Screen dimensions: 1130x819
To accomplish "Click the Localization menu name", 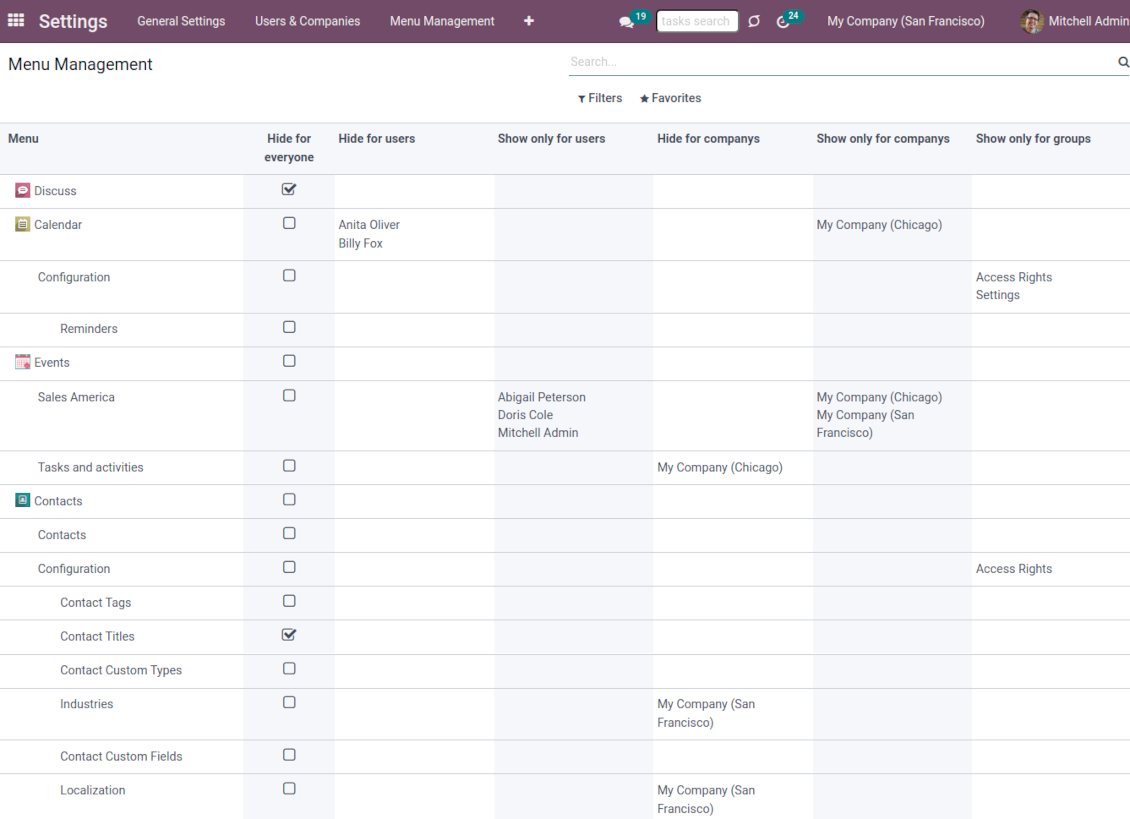I will pyautogui.click(x=93, y=790).
